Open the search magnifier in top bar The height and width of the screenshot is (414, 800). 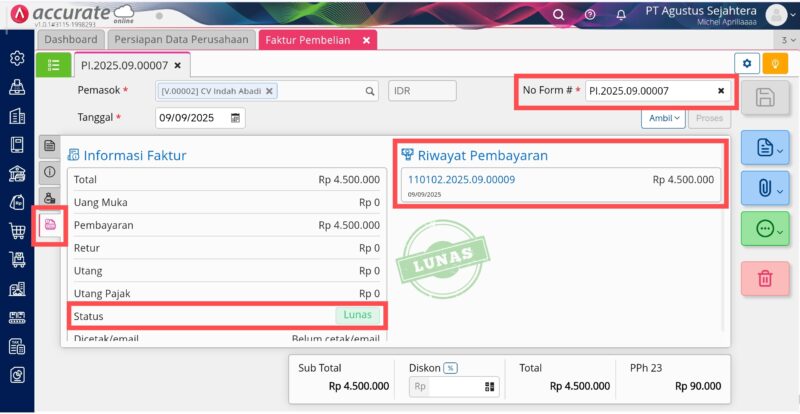point(559,15)
